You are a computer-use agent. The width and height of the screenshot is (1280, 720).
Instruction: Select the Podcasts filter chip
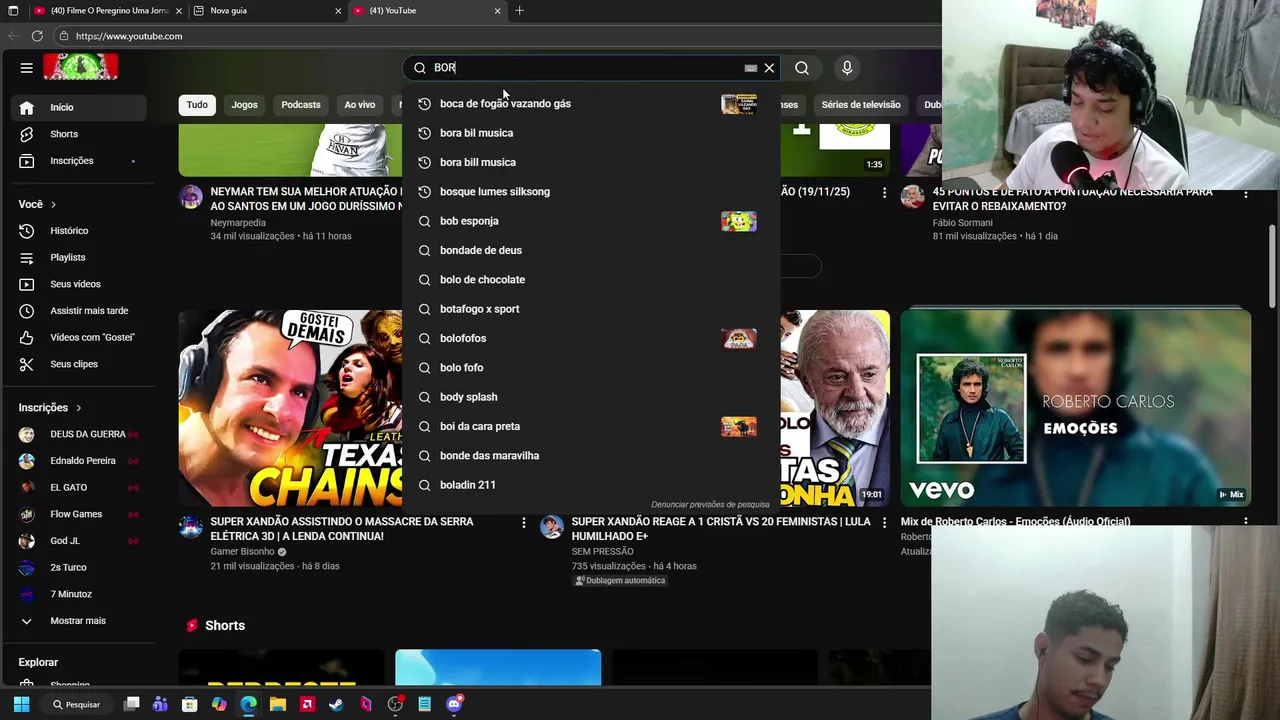[x=301, y=105]
